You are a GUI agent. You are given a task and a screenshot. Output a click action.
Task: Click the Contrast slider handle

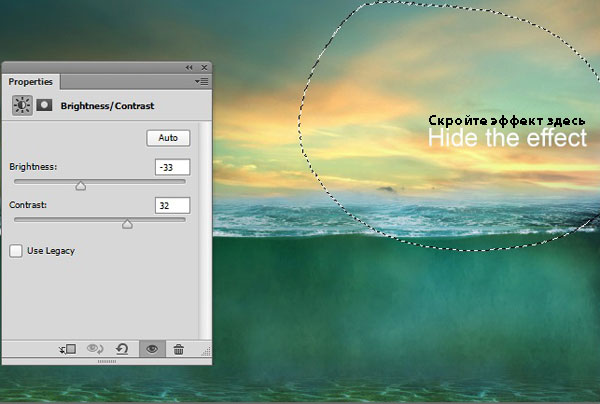pyautogui.click(x=127, y=224)
